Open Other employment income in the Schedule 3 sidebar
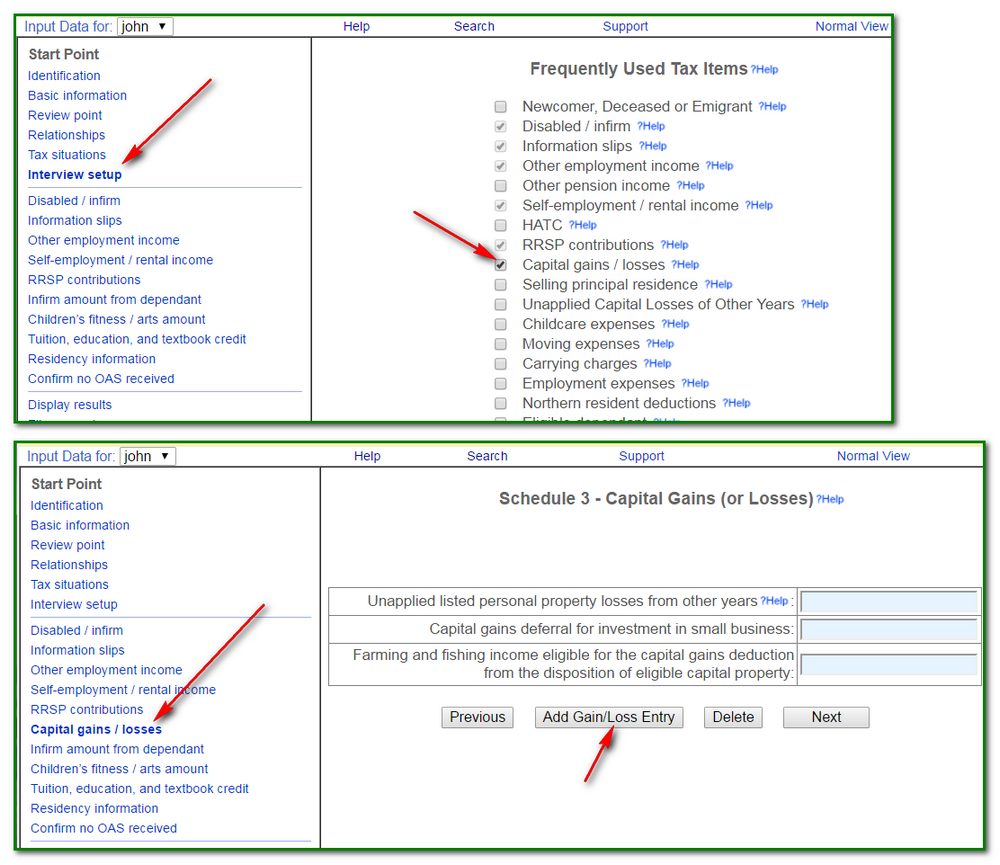 click(107, 670)
